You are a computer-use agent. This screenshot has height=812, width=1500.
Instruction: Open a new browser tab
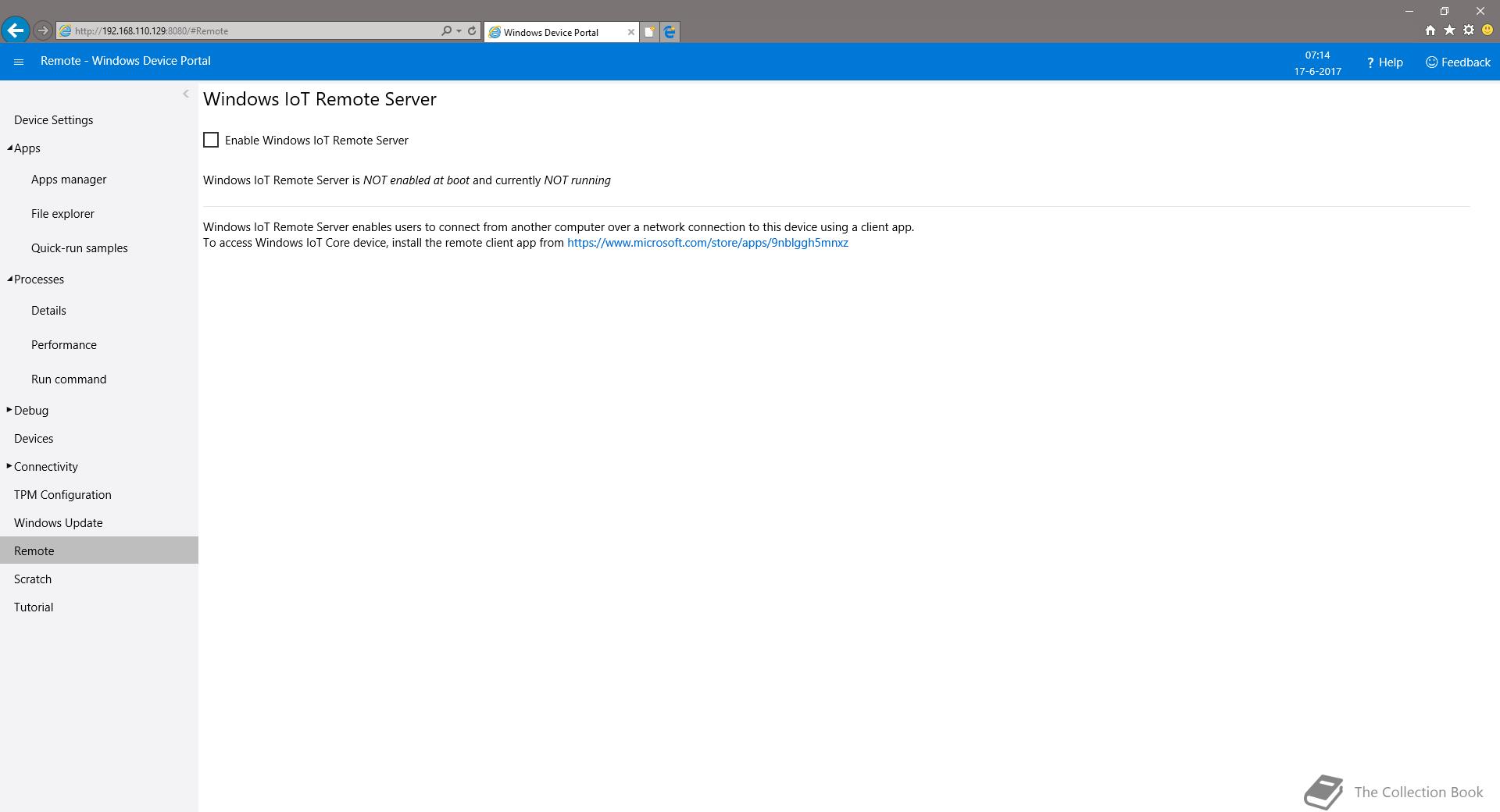click(649, 32)
